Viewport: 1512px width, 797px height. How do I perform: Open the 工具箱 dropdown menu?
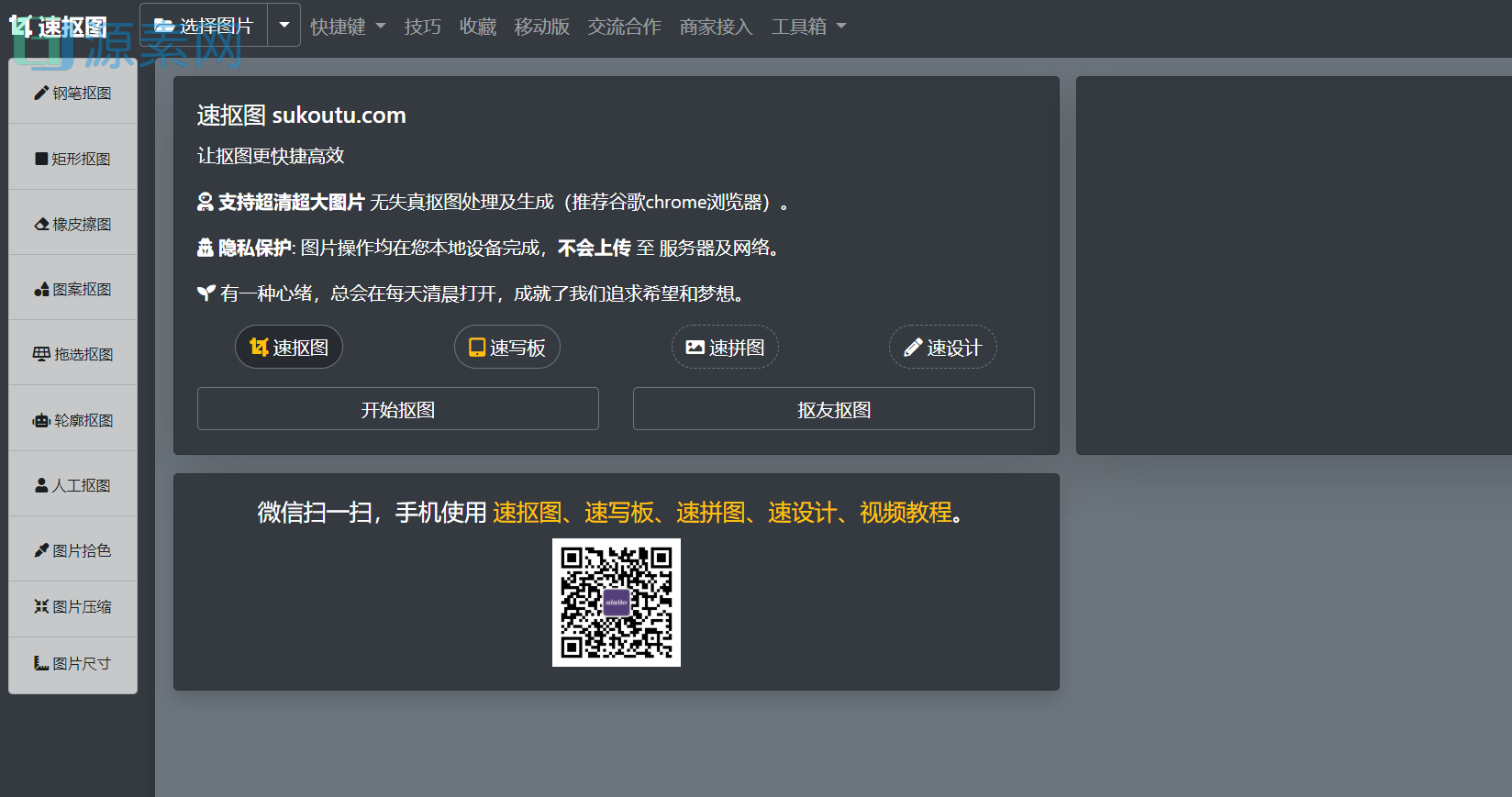point(808,27)
